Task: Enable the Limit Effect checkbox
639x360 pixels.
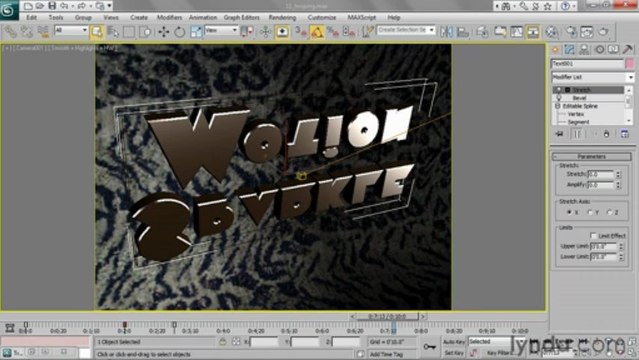Action: coord(593,236)
